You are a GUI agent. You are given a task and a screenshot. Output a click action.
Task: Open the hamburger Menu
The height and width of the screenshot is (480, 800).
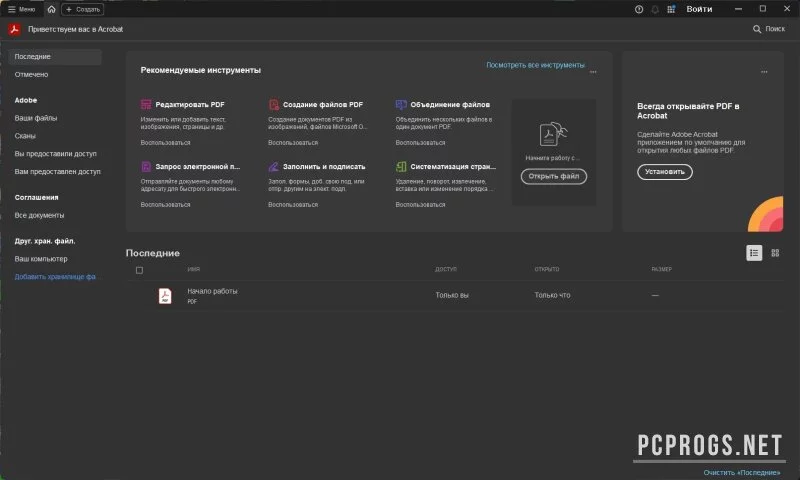[21, 9]
